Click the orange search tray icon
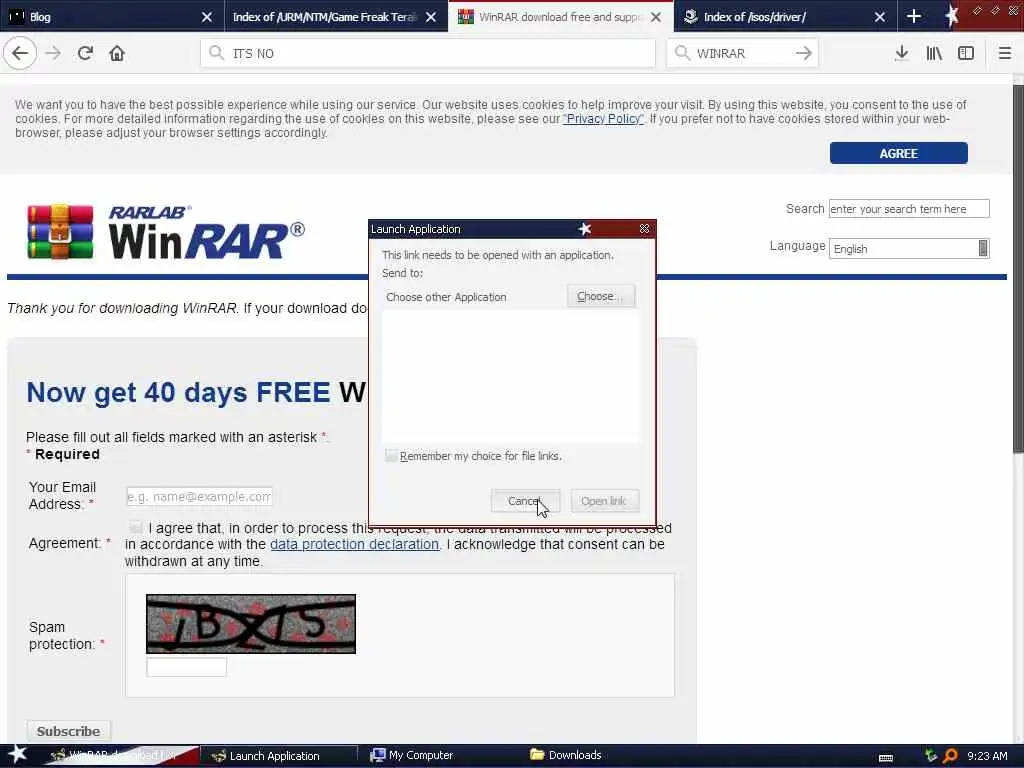Image resolution: width=1024 pixels, height=768 pixels. point(951,756)
